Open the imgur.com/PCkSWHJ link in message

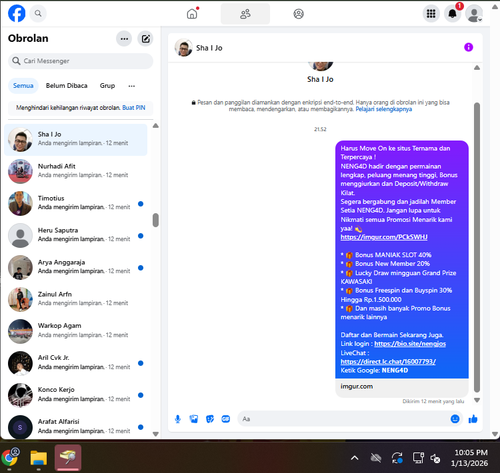click(384, 237)
